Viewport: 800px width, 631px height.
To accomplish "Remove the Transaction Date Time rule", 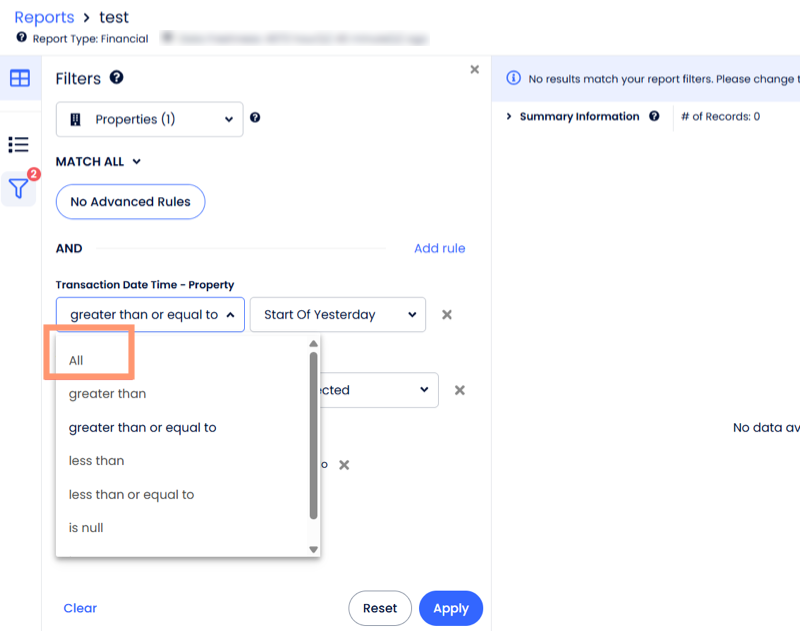I will point(447,315).
